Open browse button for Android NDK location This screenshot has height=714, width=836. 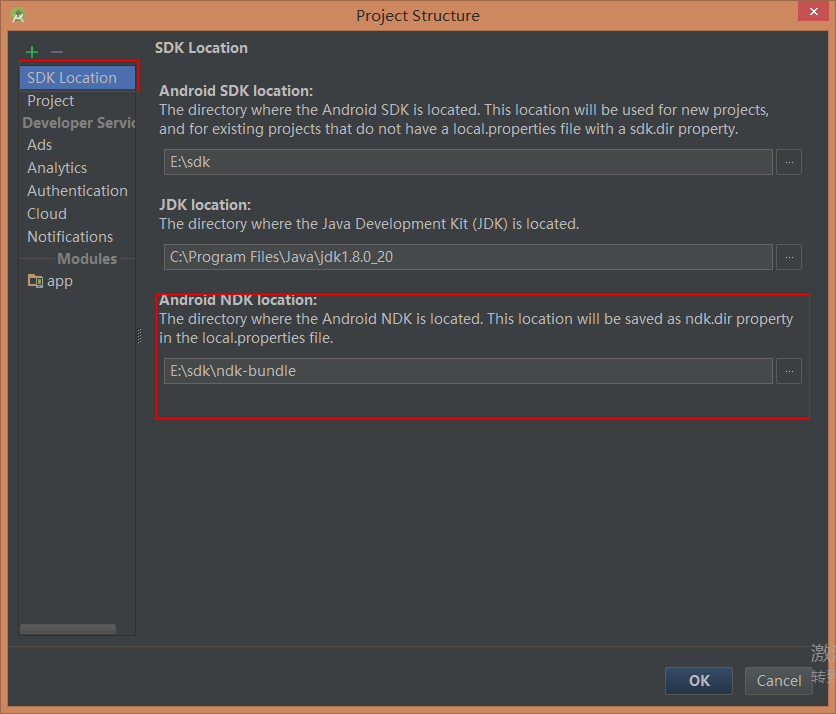click(x=789, y=371)
